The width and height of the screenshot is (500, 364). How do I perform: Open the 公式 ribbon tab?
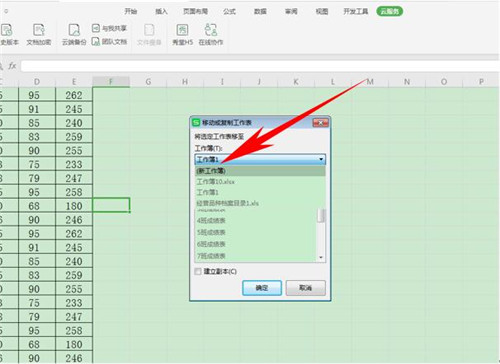229,11
